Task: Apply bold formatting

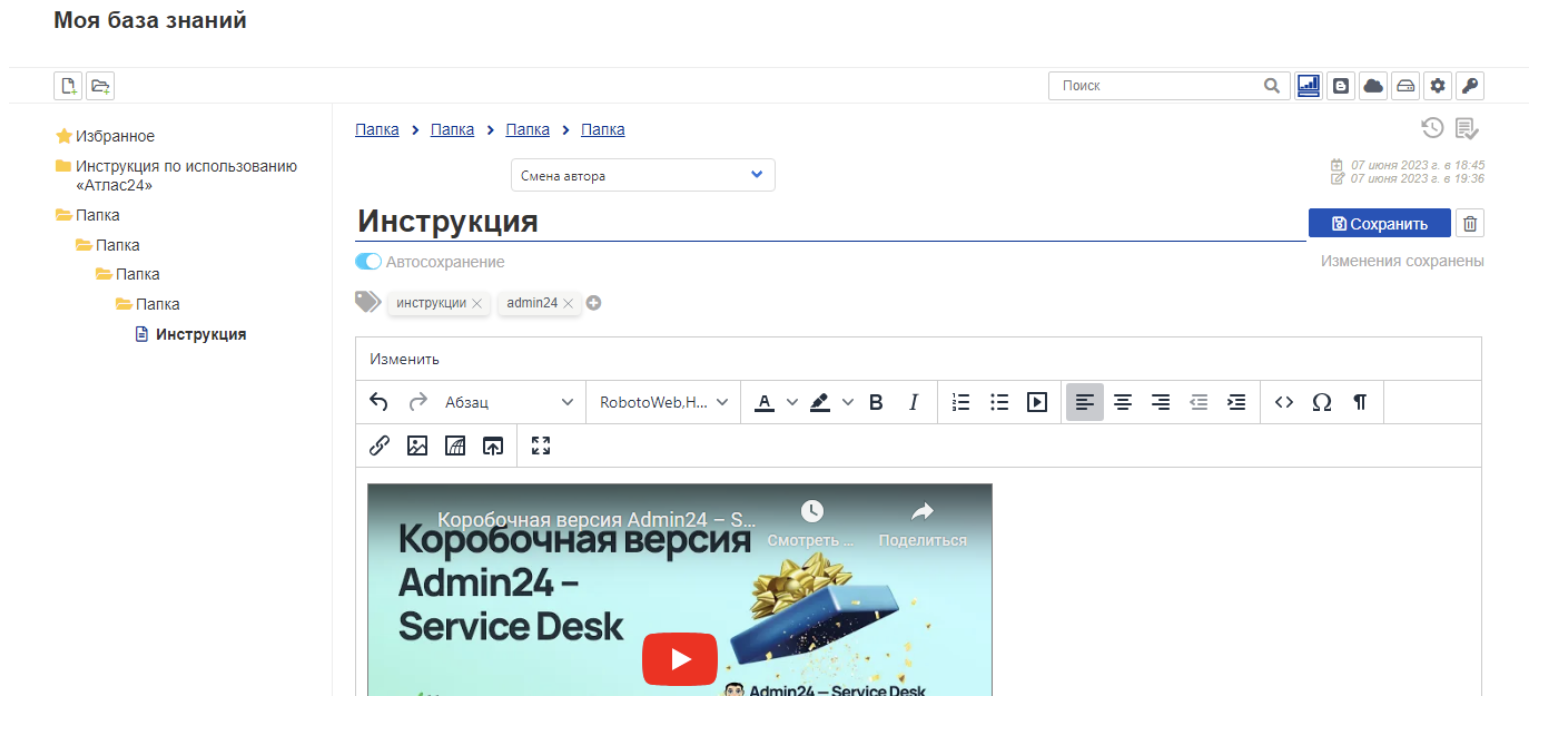Action: [876, 402]
